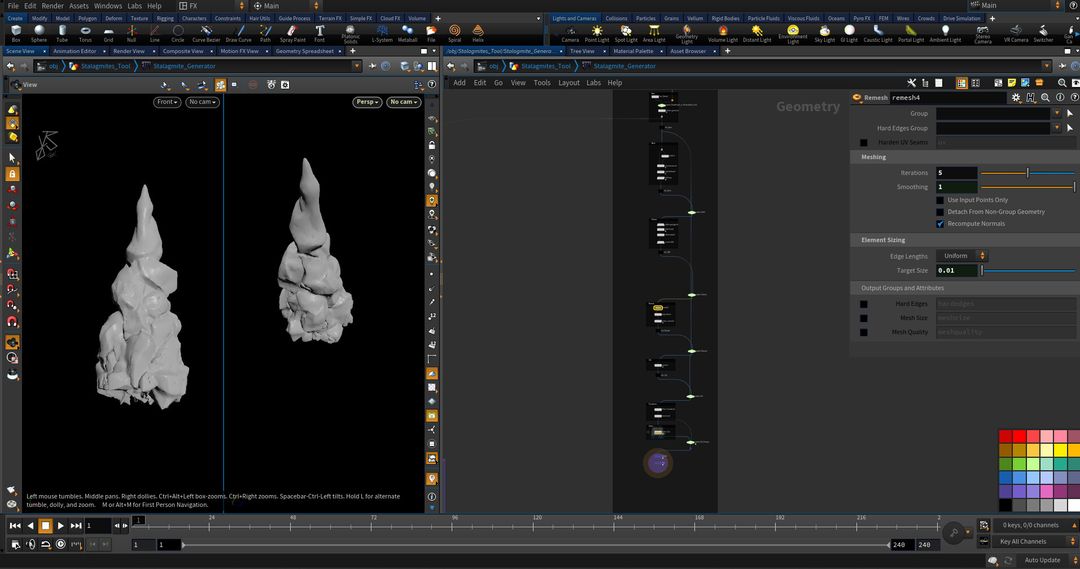Jump to the first frame
Screen dimensions: 1080x569
14,526
